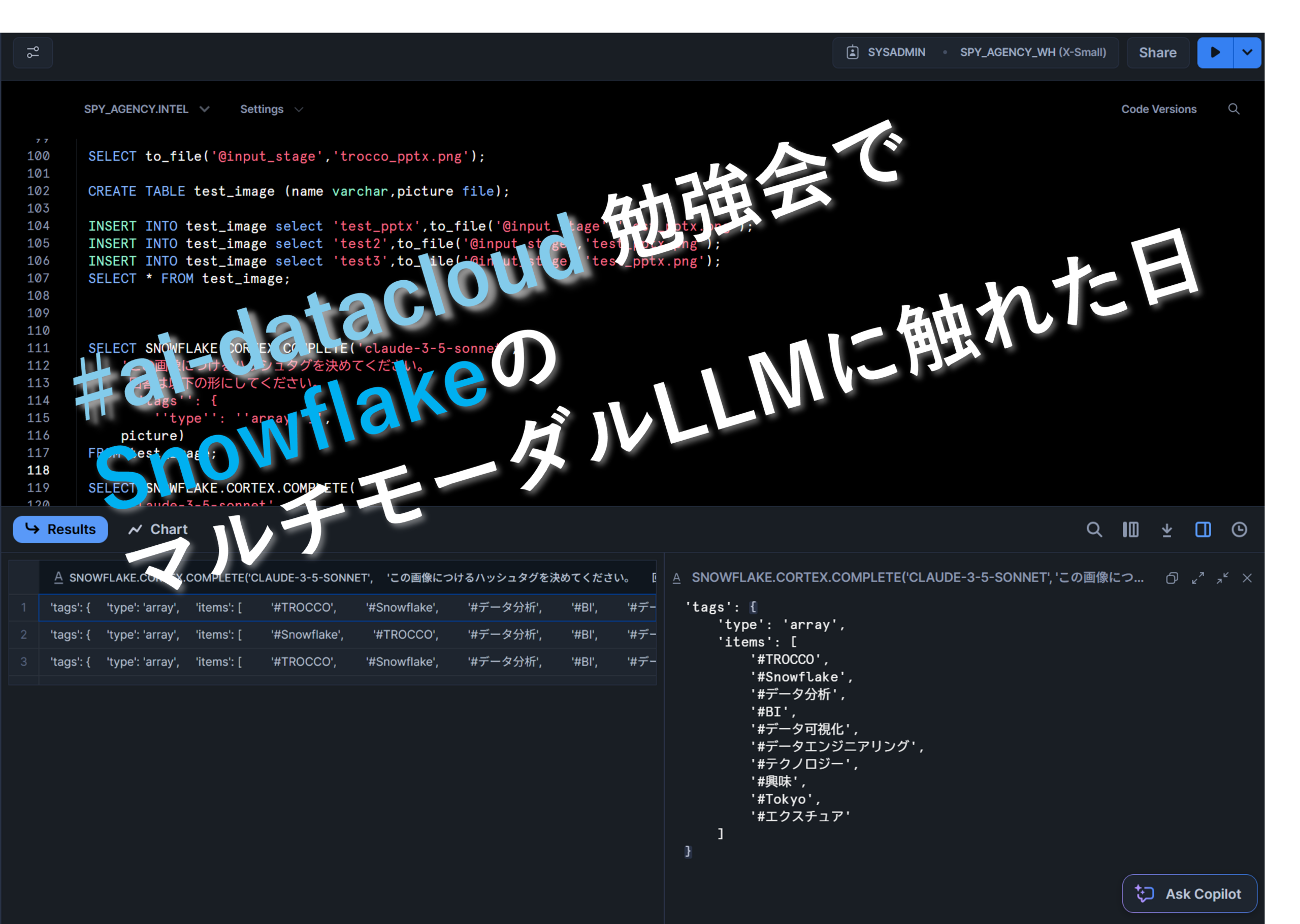The image size is (1300, 924).
Task: Run the query with the play button
Action: coord(1215,52)
